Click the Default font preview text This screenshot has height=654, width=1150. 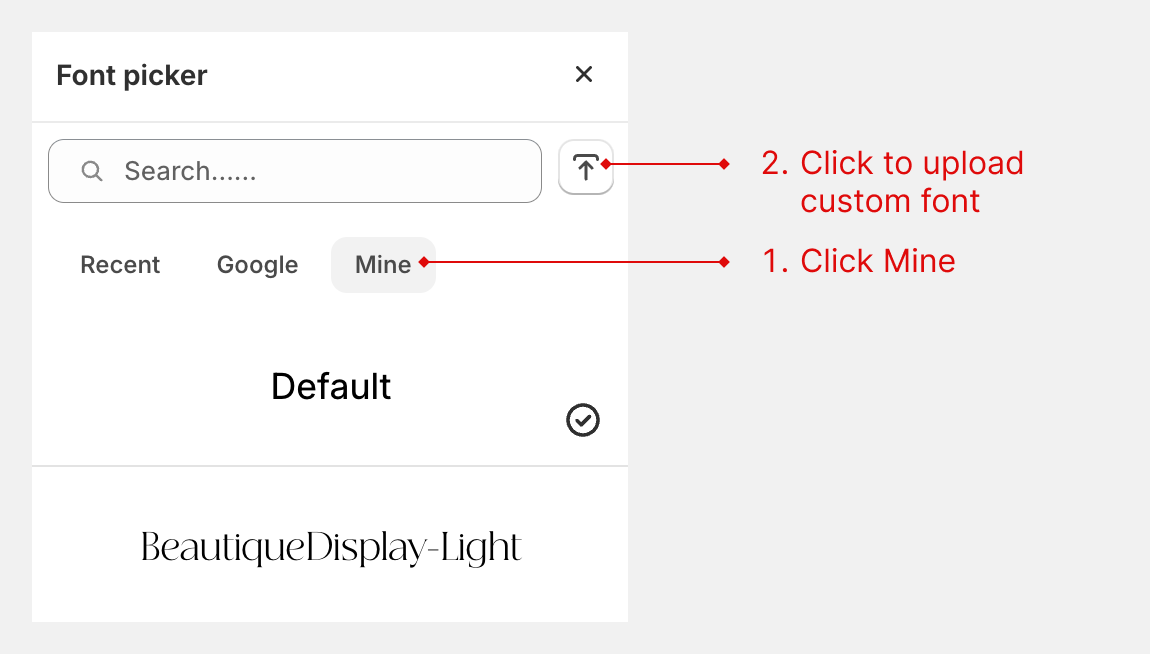click(330, 387)
